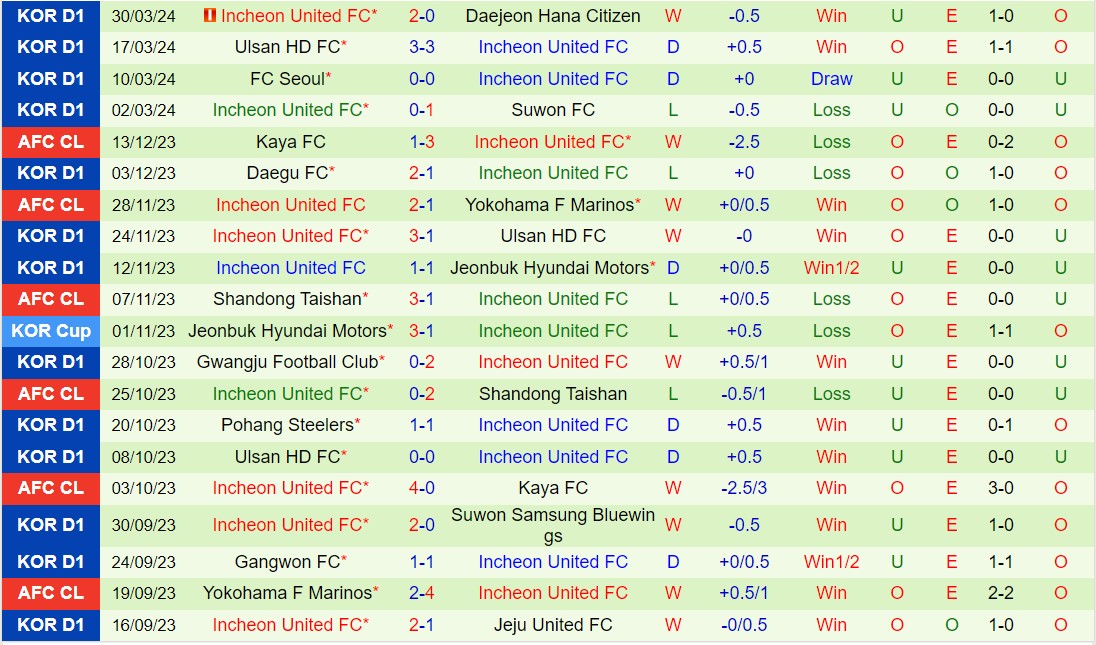The width and height of the screenshot is (1096, 645).
Task: Select the 1-3 score against Kaya FC
Action: 422,142
